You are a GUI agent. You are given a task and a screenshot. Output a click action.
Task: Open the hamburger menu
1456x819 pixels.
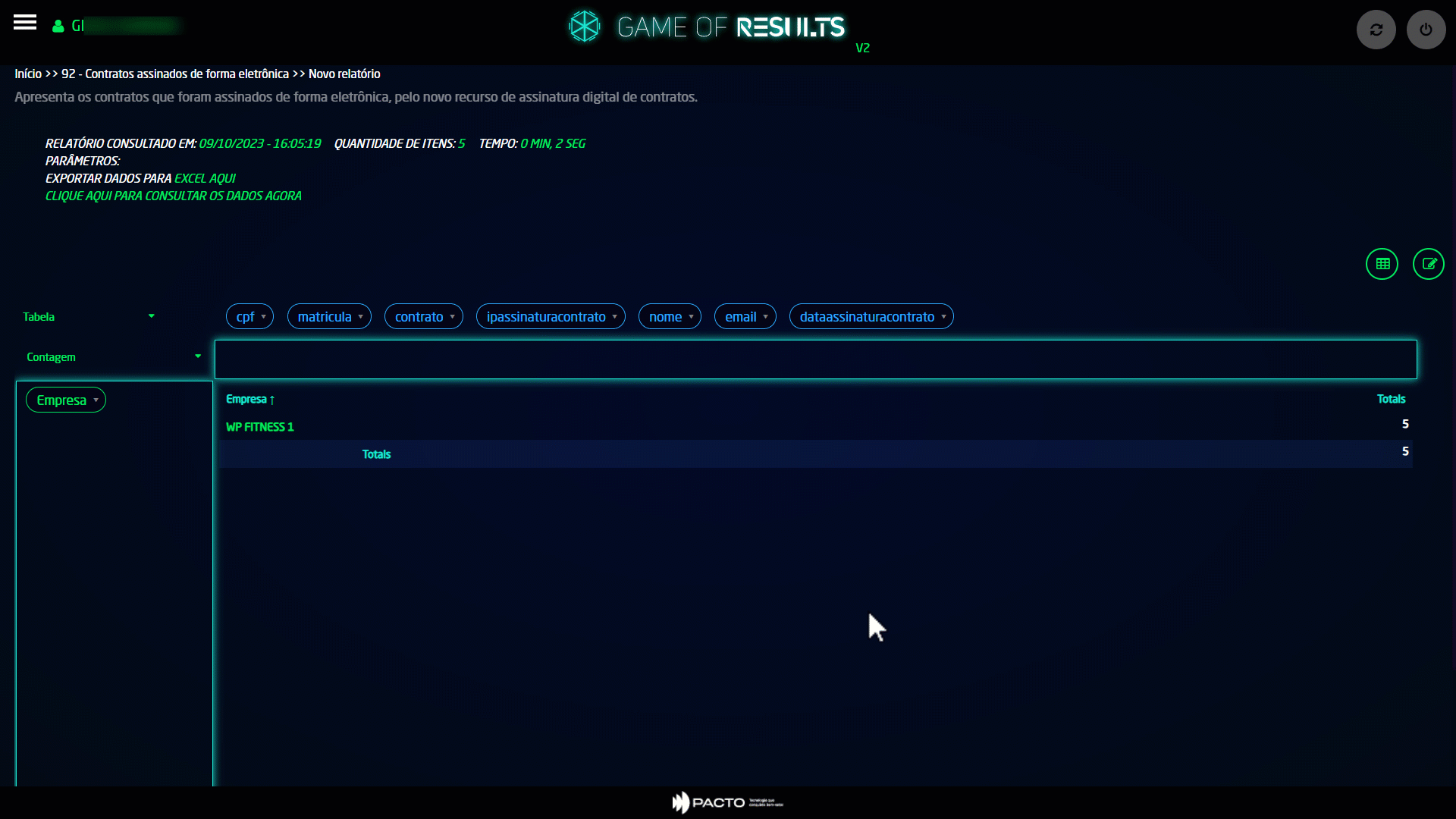pyautogui.click(x=25, y=23)
